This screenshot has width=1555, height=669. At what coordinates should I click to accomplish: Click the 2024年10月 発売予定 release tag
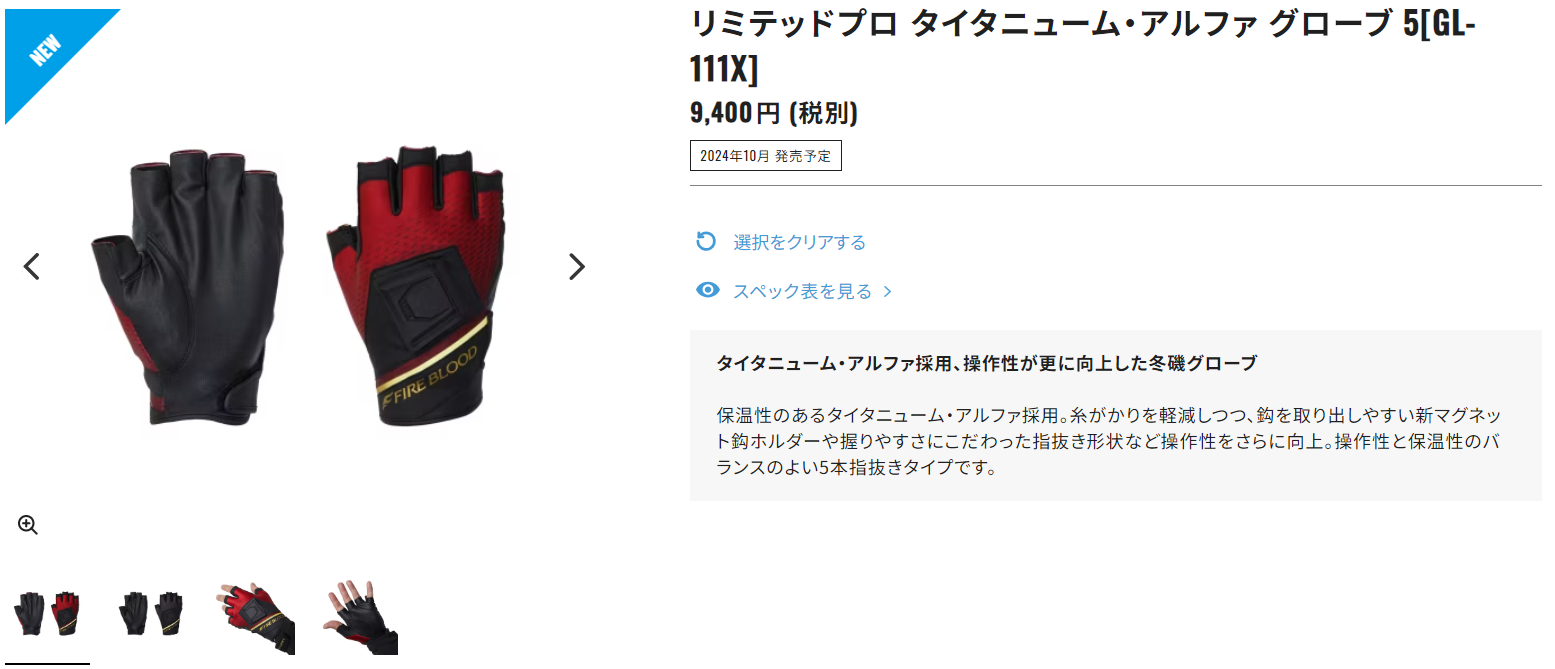(766, 156)
